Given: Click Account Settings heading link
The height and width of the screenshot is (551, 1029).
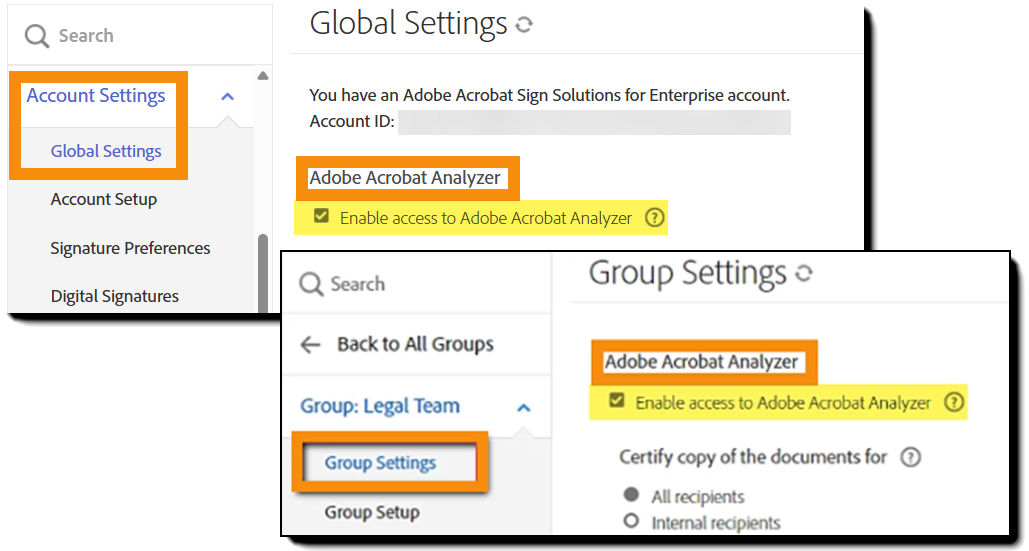Looking at the screenshot, I should tap(96, 96).
